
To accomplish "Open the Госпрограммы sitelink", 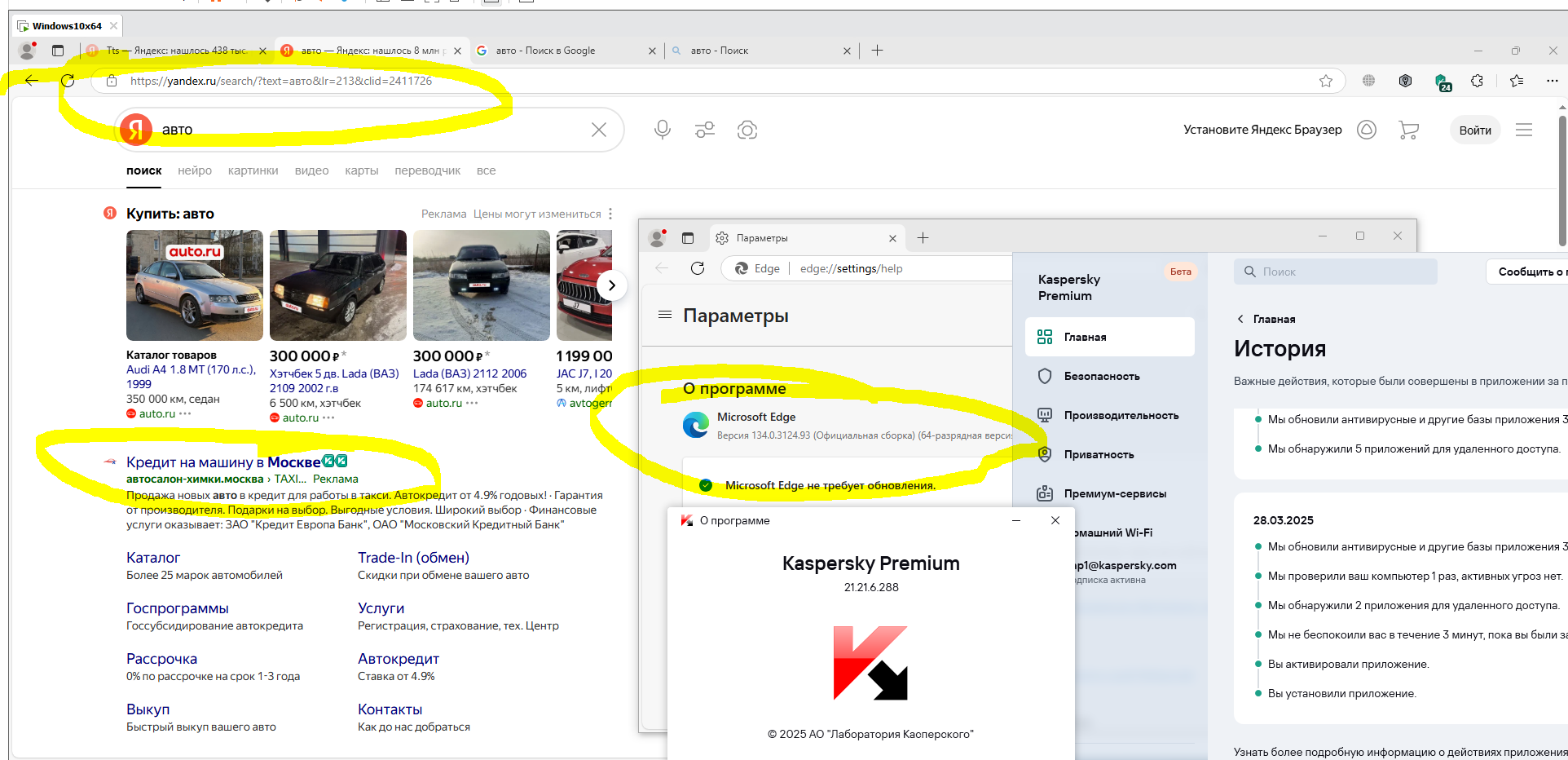I will pyautogui.click(x=178, y=608).
